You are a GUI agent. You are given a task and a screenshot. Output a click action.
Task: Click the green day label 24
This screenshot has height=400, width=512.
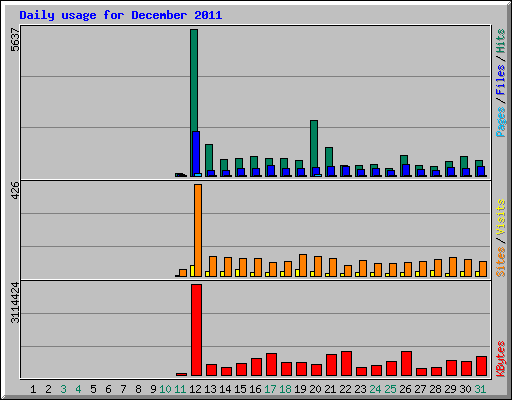[x=375, y=389]
